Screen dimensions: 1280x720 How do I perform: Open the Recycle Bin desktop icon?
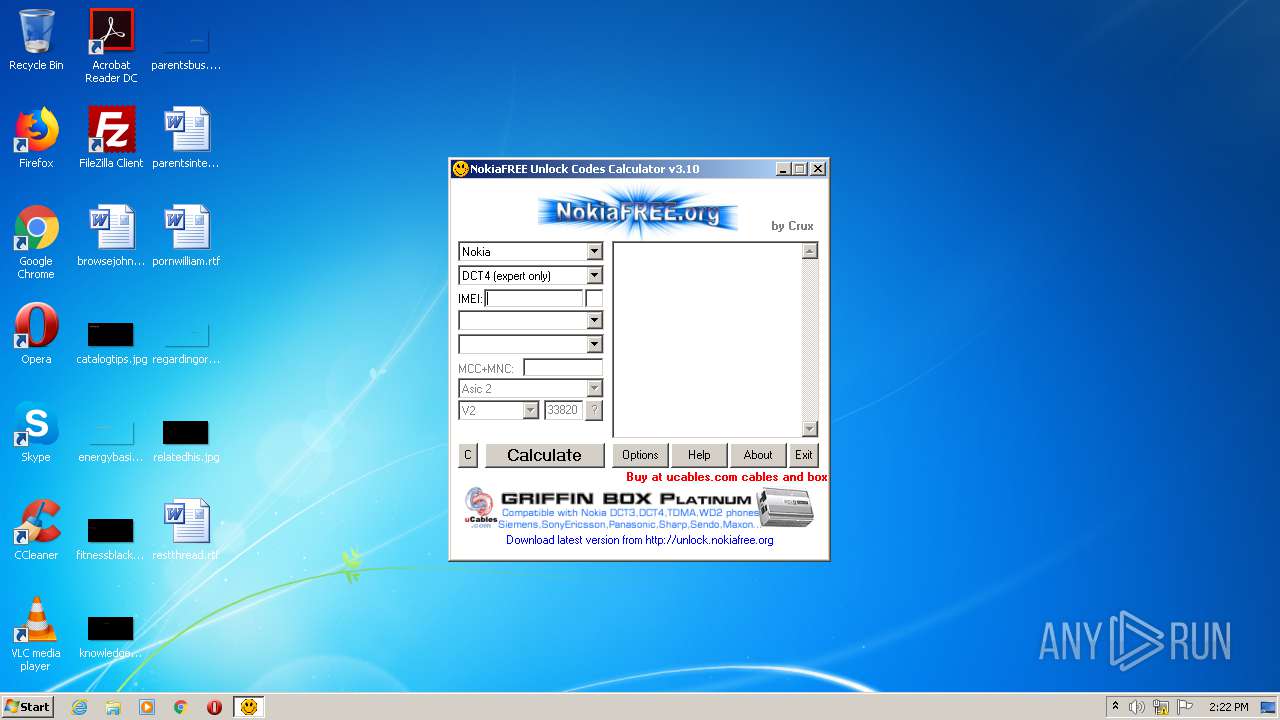coord(36,40)
